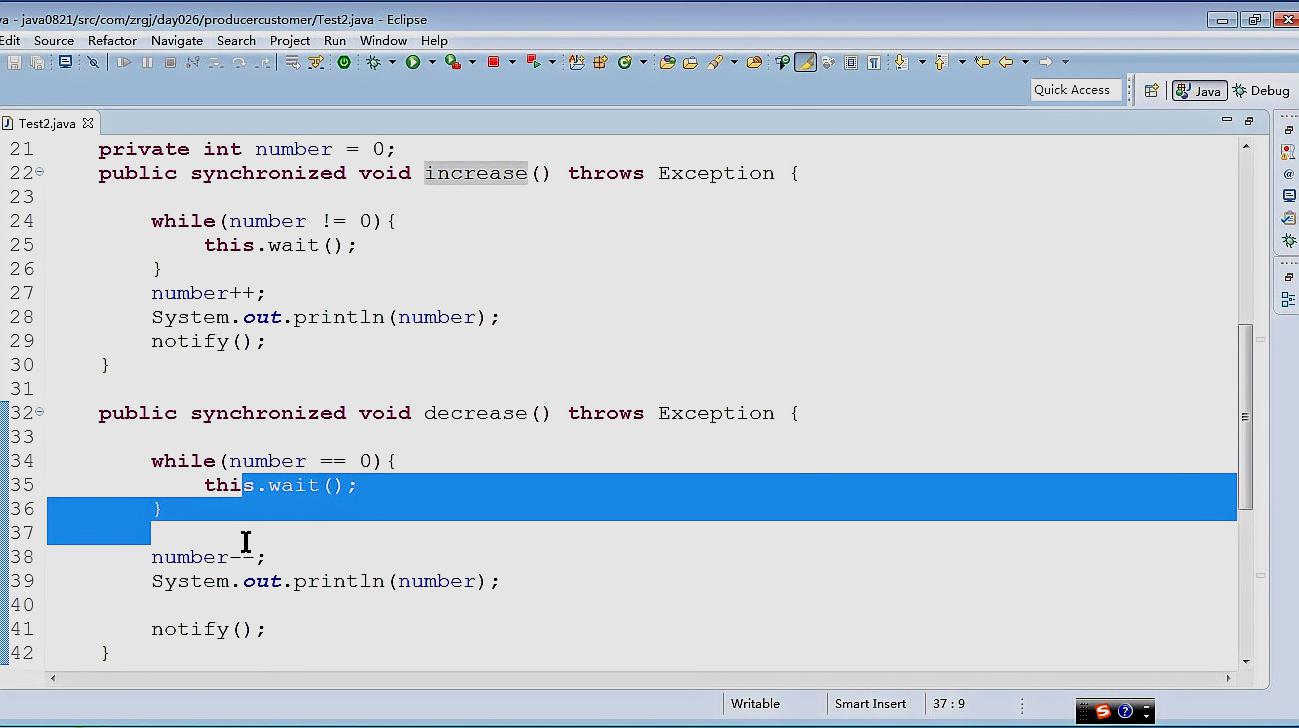Open the New Java Class dropdown arrow
The height and width of the screenshot is (728, 1299).
643,62
